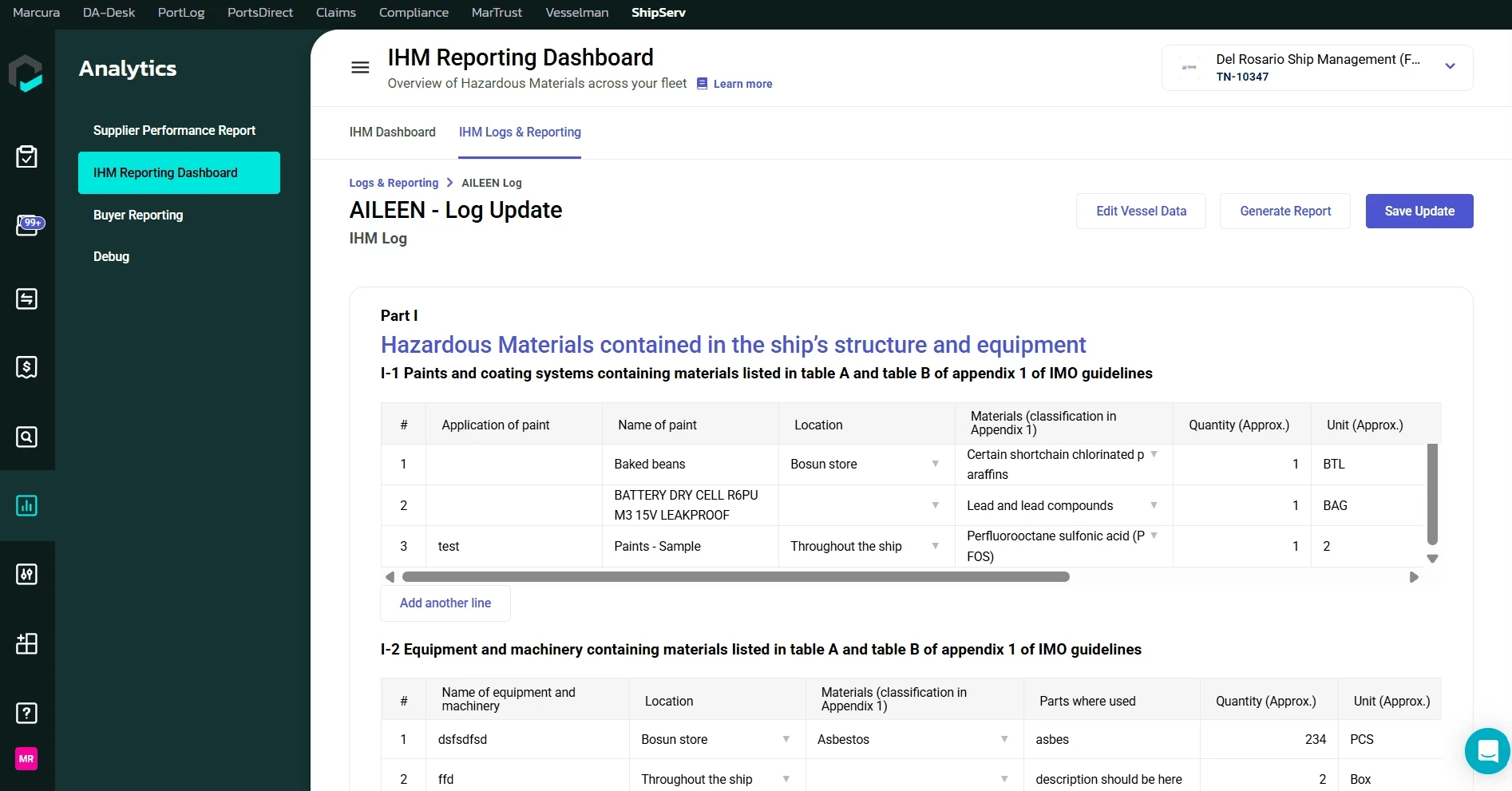
Task: Open Claims in top navigation
Action: click(x=336, y=13)
